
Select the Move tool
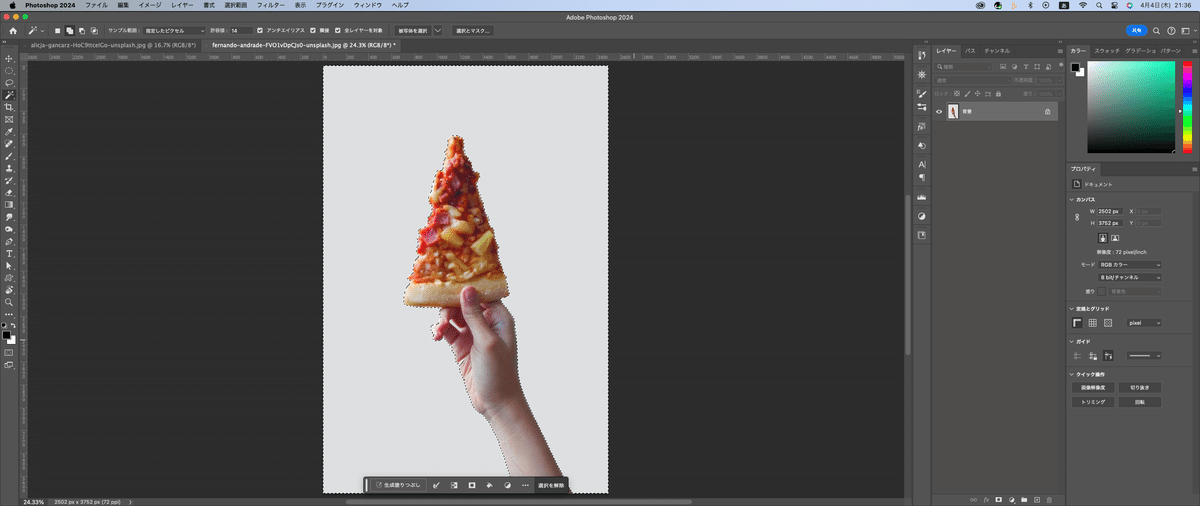[x=9, y=59]
